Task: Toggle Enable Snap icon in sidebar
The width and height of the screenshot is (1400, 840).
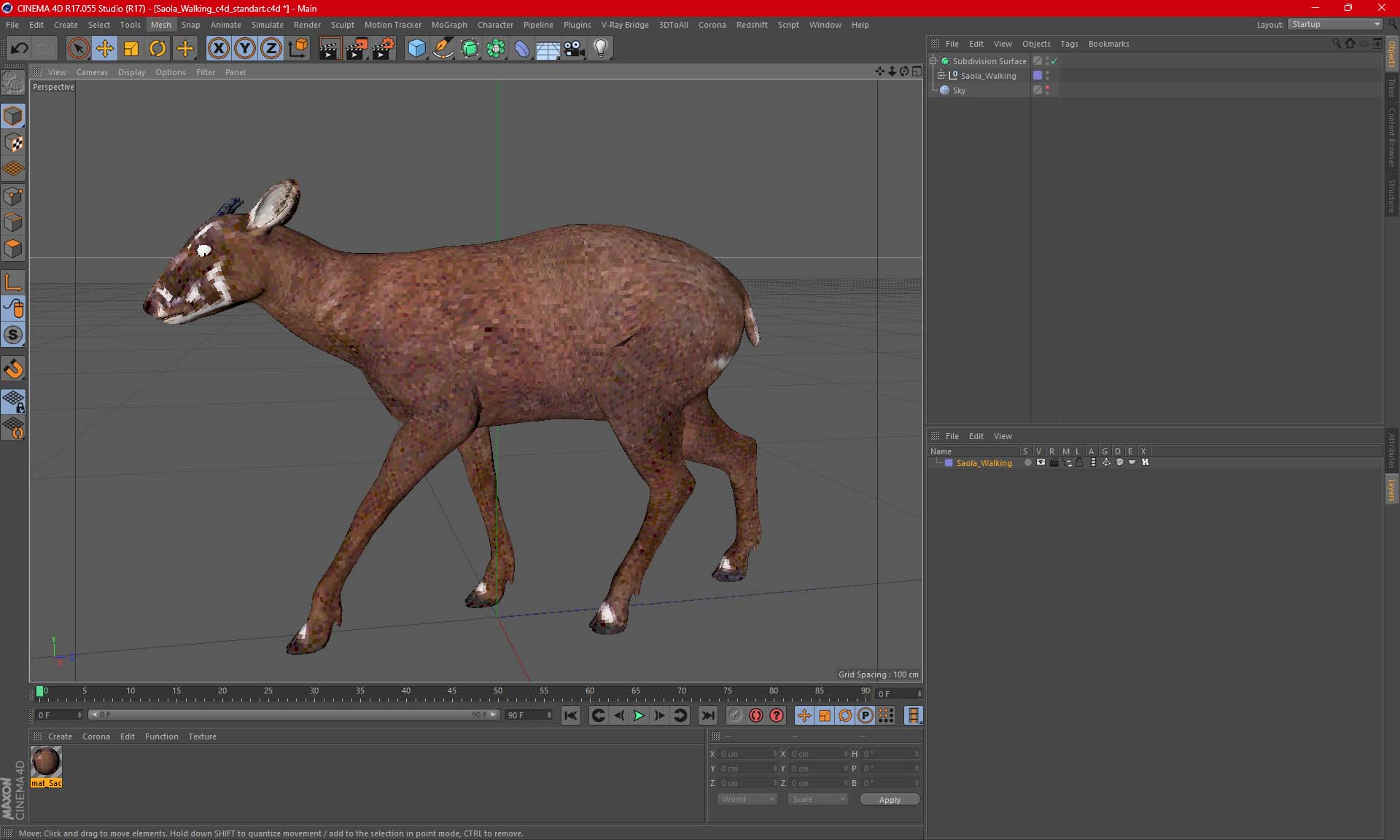Action: click(x=13, y=335)
